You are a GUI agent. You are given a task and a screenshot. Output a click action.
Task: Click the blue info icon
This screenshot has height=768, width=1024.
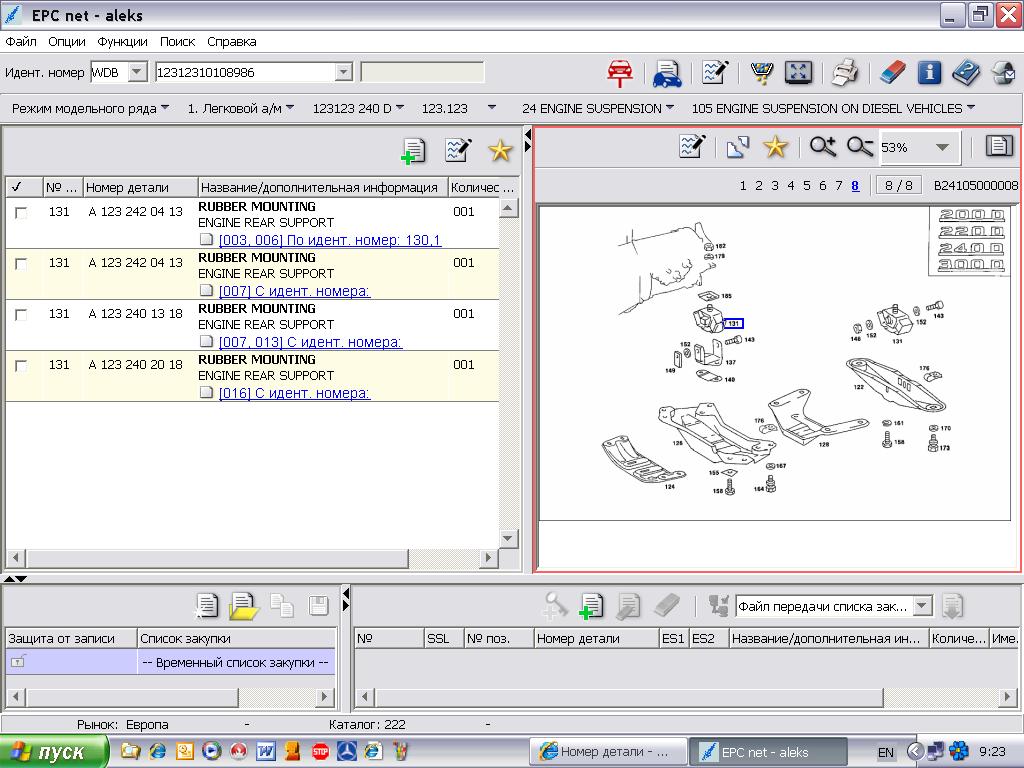[929, 73]
